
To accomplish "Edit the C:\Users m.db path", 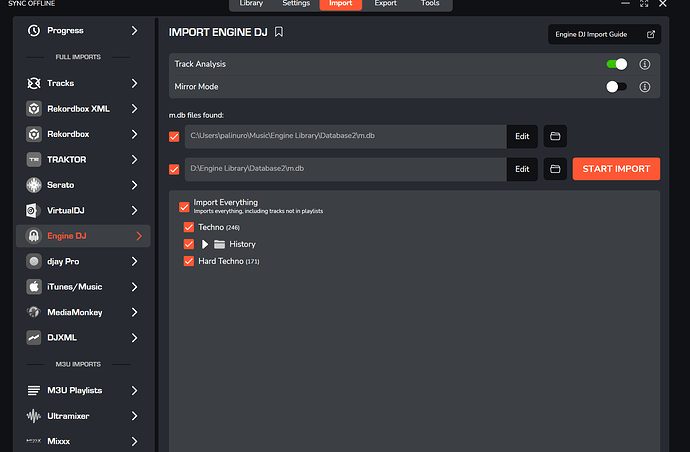I will [x=522, y=136].
